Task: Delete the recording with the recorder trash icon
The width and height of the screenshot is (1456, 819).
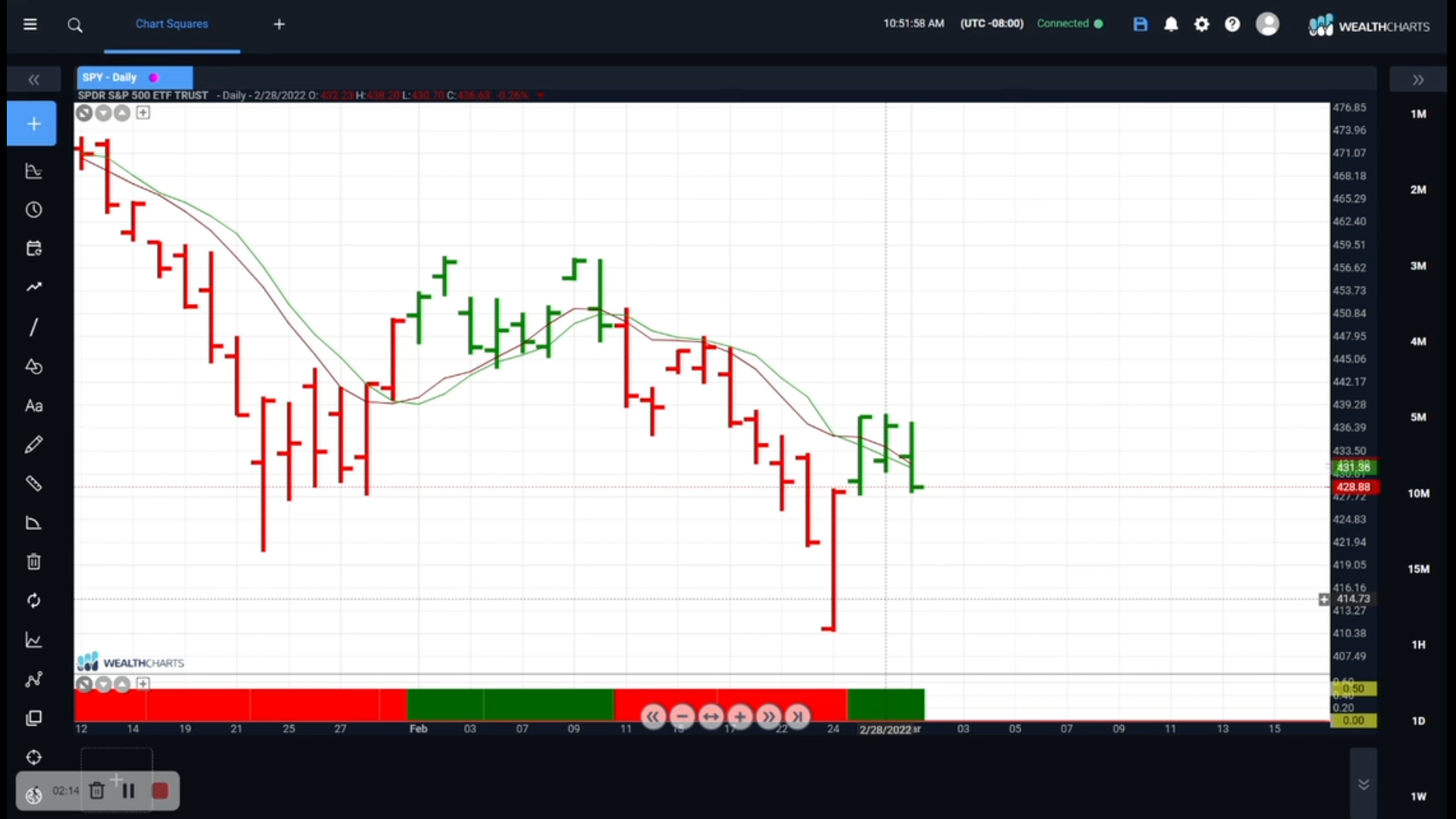Action: coord(96,791)
